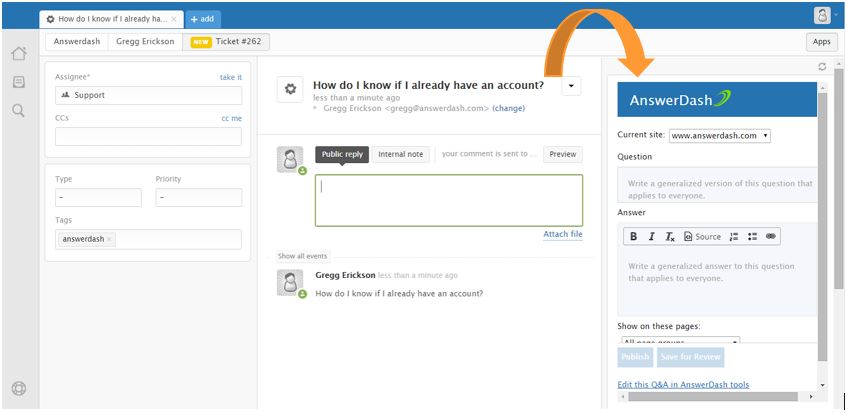846x413 pixels.
Task: Click the 'take it' link
Action: 231,77
